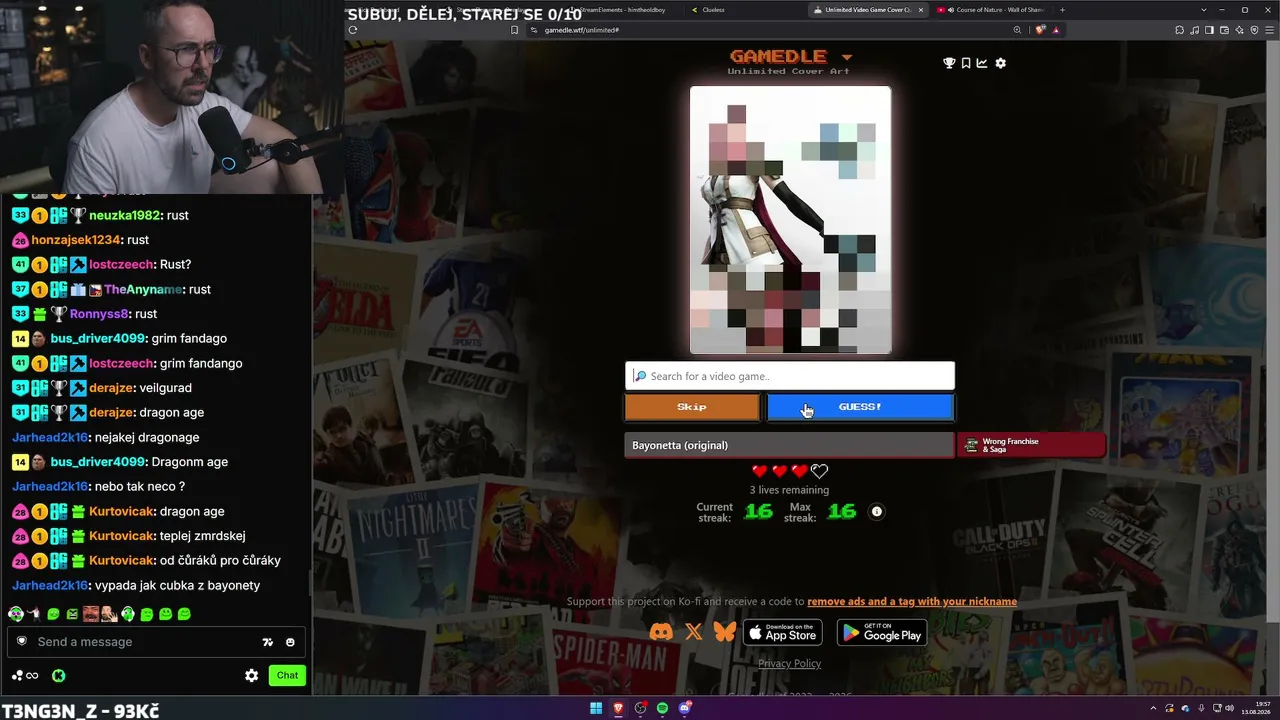
Task: Show hidden system tray icons
Action: pyautogui.click(x=1155, y=709)
